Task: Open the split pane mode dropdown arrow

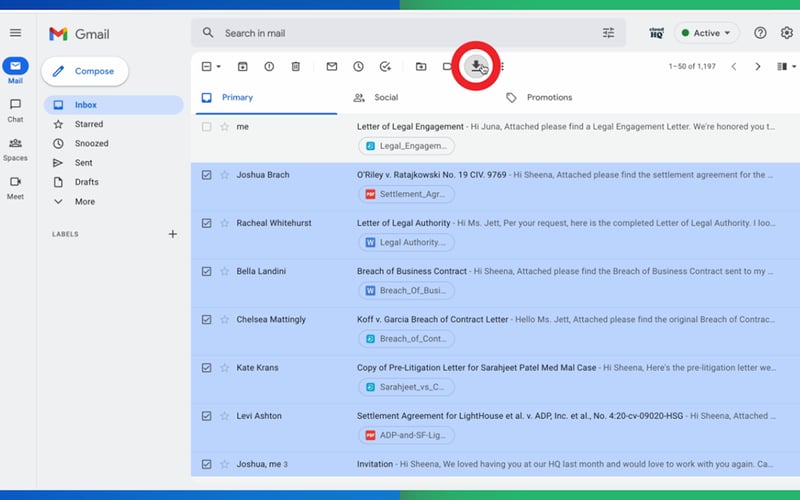Action: pyautogui.click(x=794, y=67)
